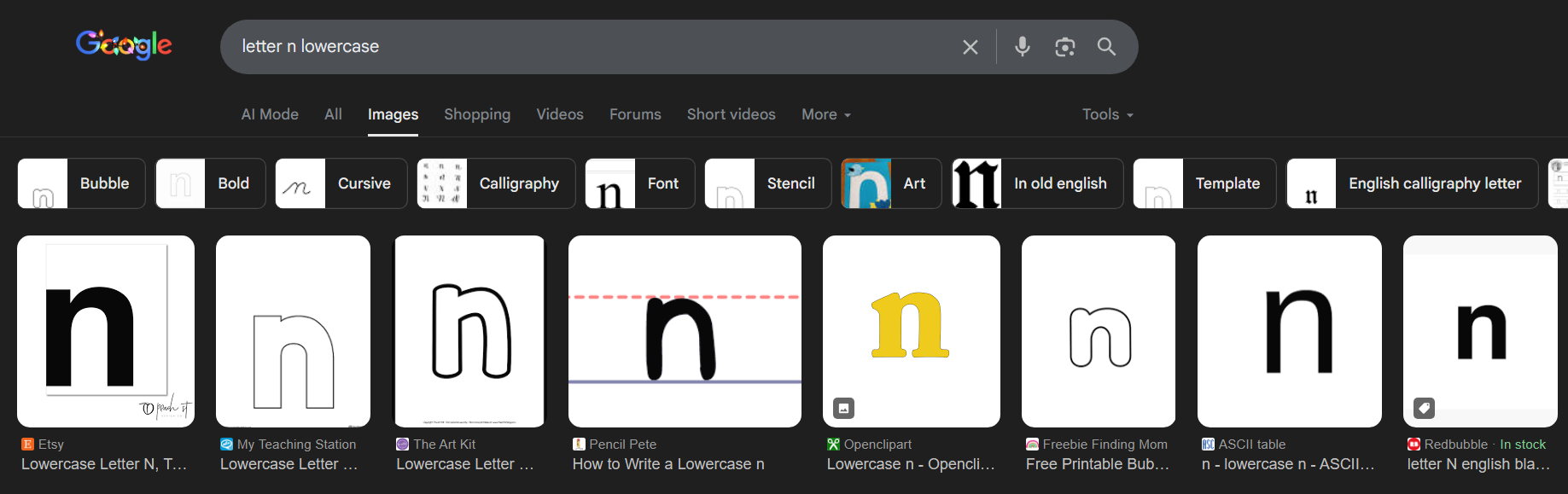Expand the Tools dropdown
The width and height of the screenshot is (1568, 494).
pos(1107,114)
